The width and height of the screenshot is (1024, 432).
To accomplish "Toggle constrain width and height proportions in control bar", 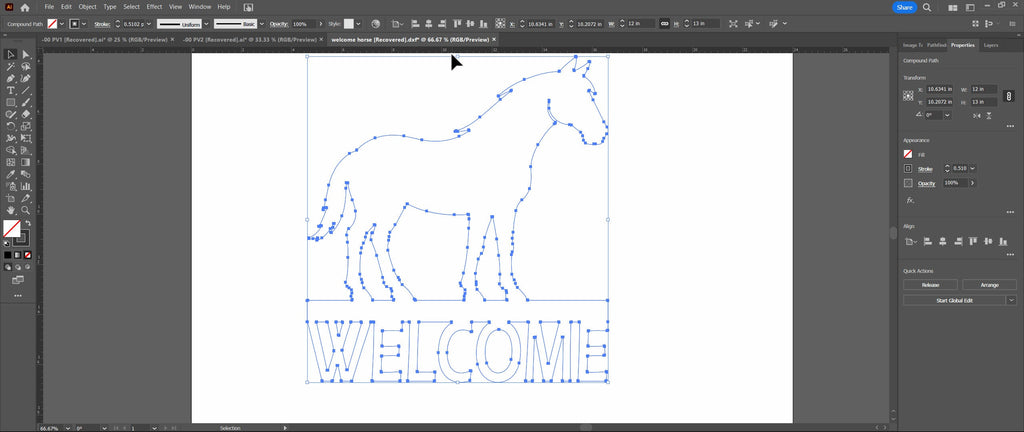I will [x=664, y=23].
